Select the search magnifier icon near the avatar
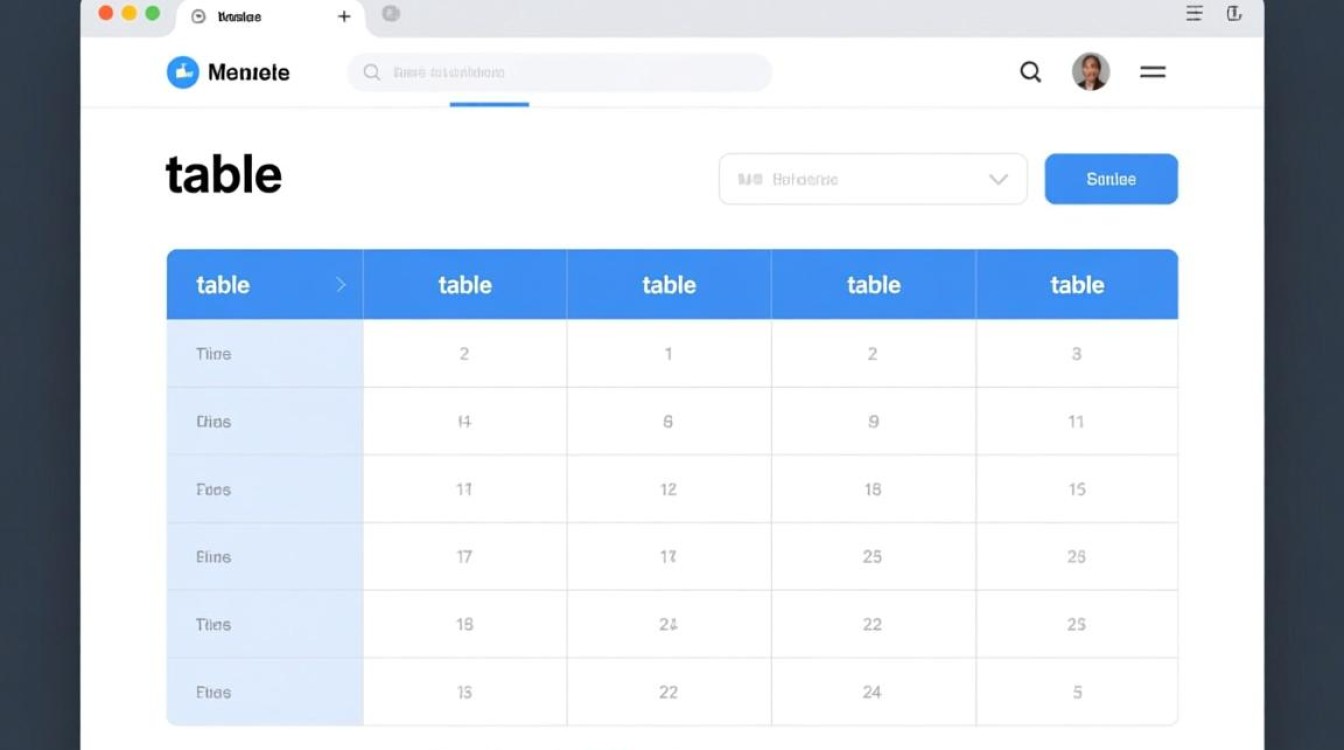This screenshot has height=750, width=1344. point(1030,72)
